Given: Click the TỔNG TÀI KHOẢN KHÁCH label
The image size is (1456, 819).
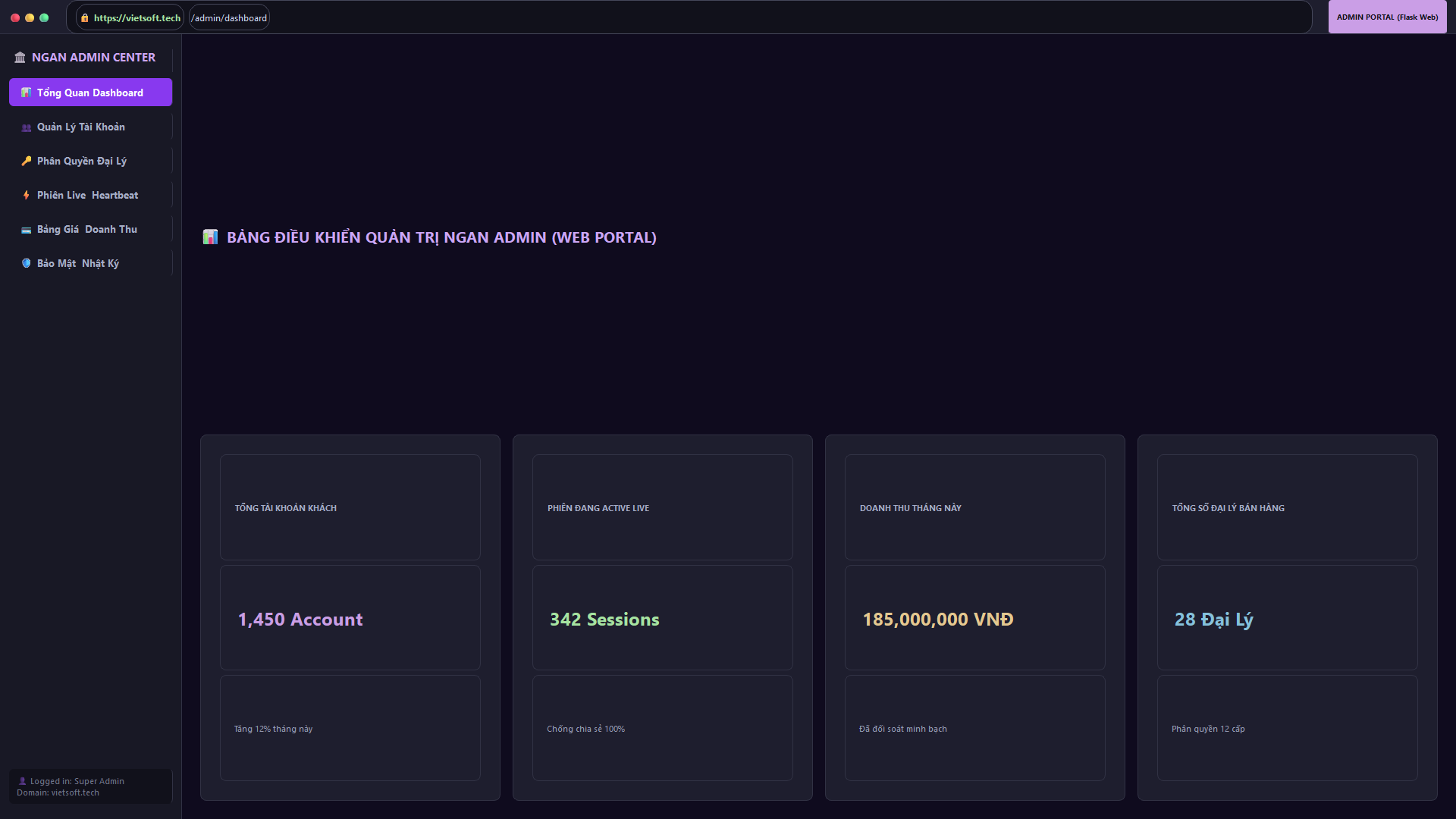Looking at the screenshot, I should pyautogui.click(x=285, y=508).
